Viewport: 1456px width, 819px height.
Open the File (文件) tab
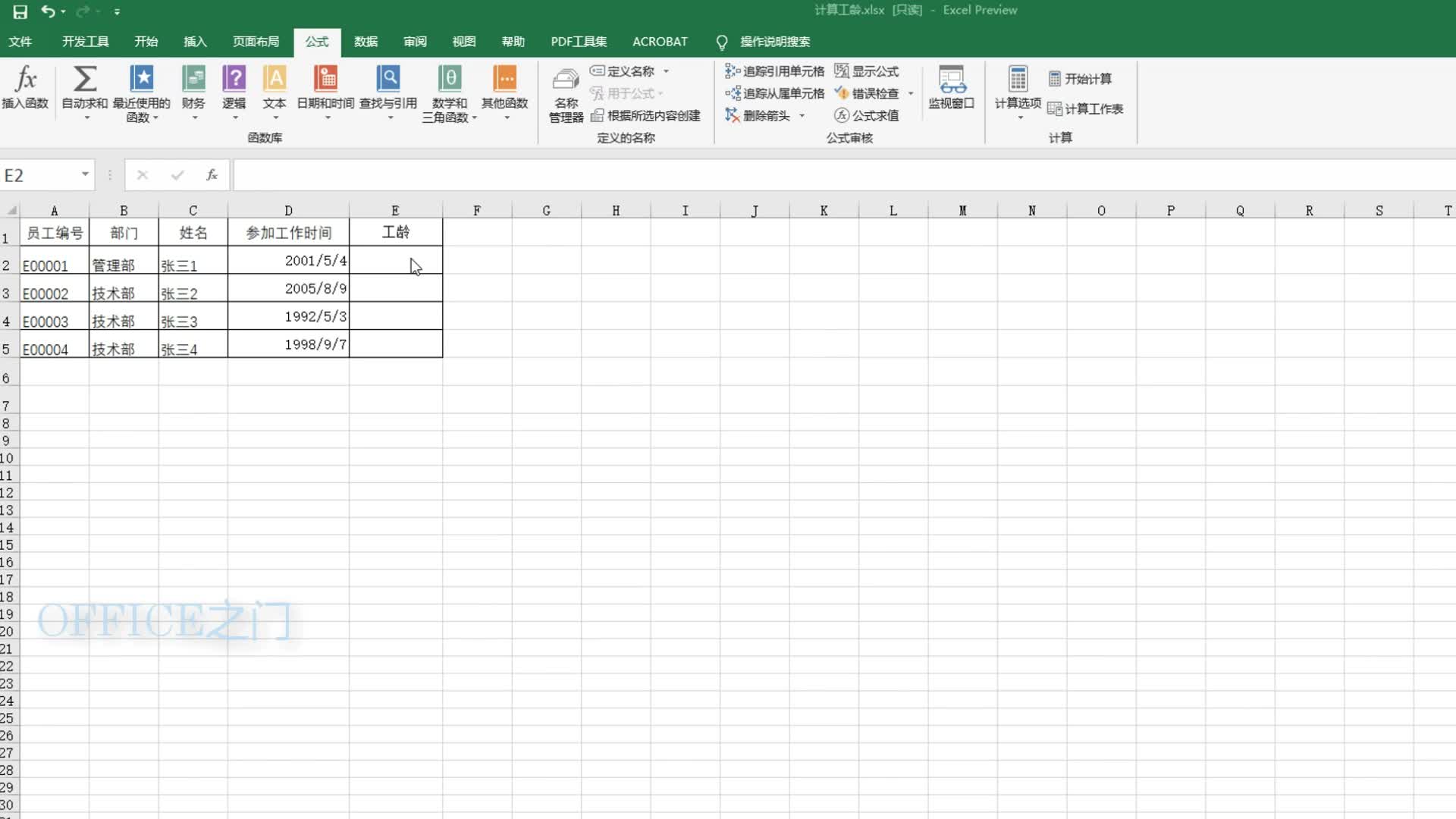pos(20,42)
